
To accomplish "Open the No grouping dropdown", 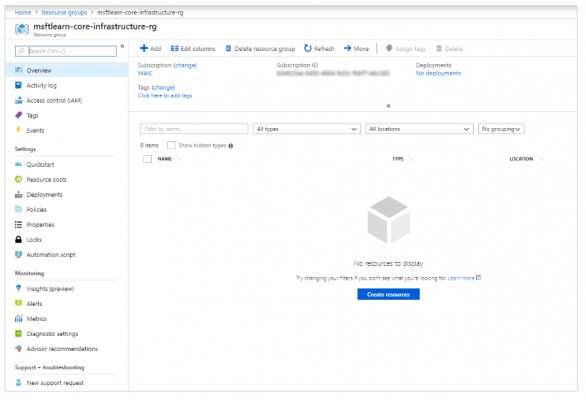I will (x=501, y=129).
